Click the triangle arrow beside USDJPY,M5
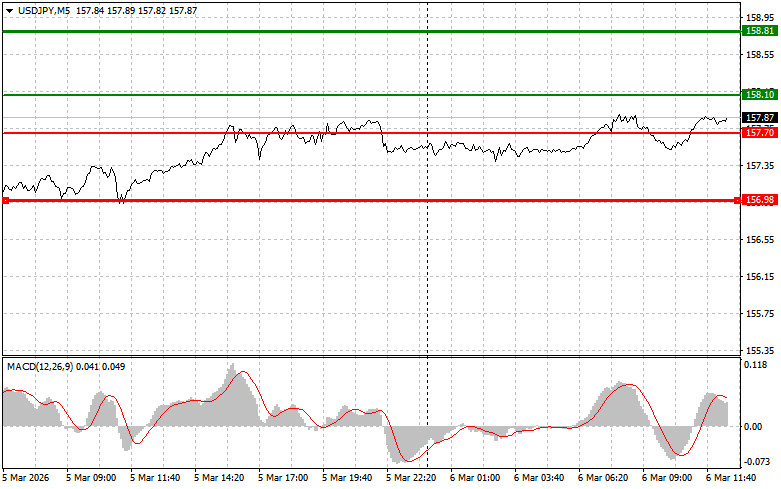This screenshot has height=489, width=781. pyautogui.click(x=9, y=10)
